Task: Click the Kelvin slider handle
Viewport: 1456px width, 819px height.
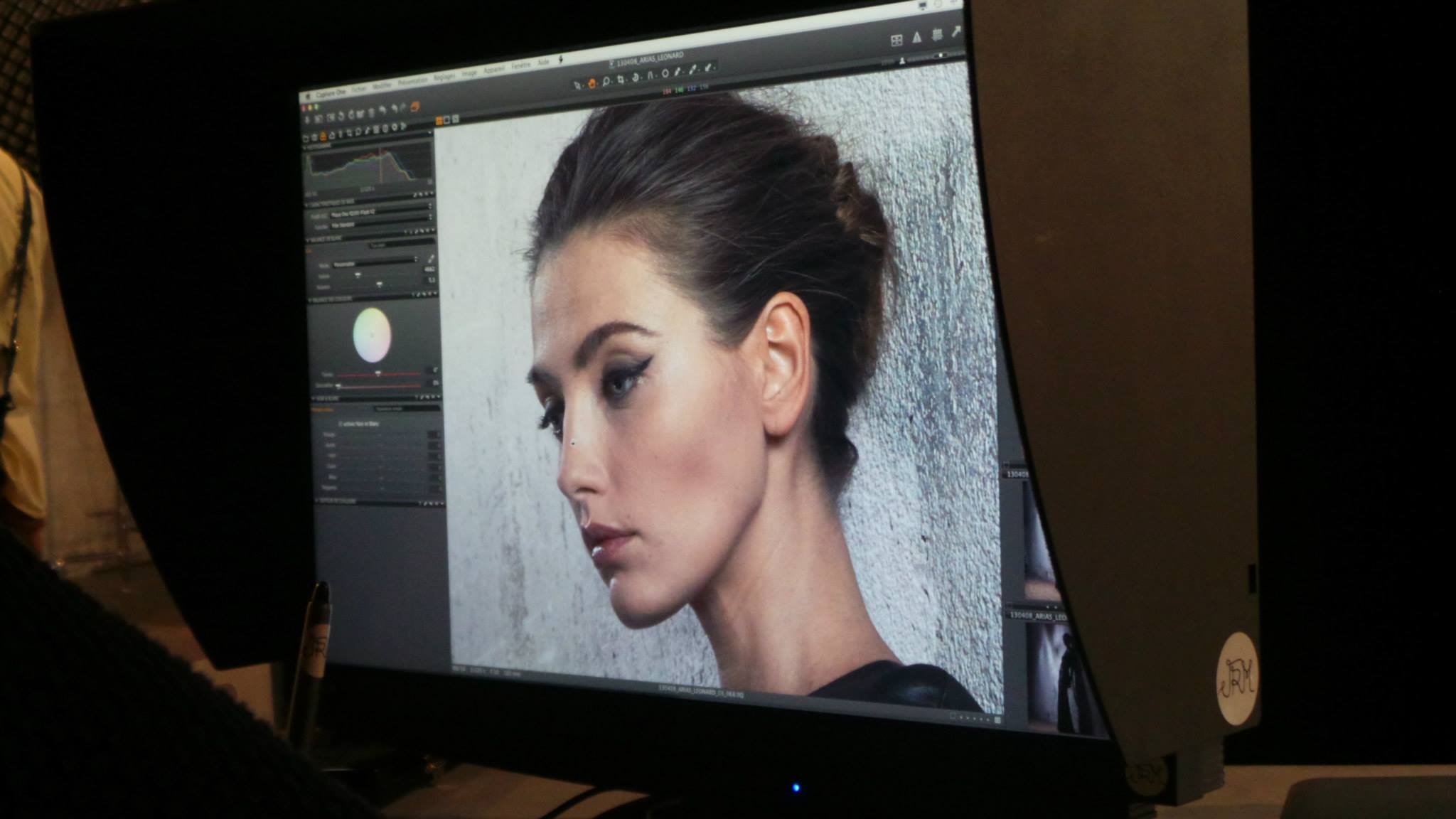Action: [358, 275]
